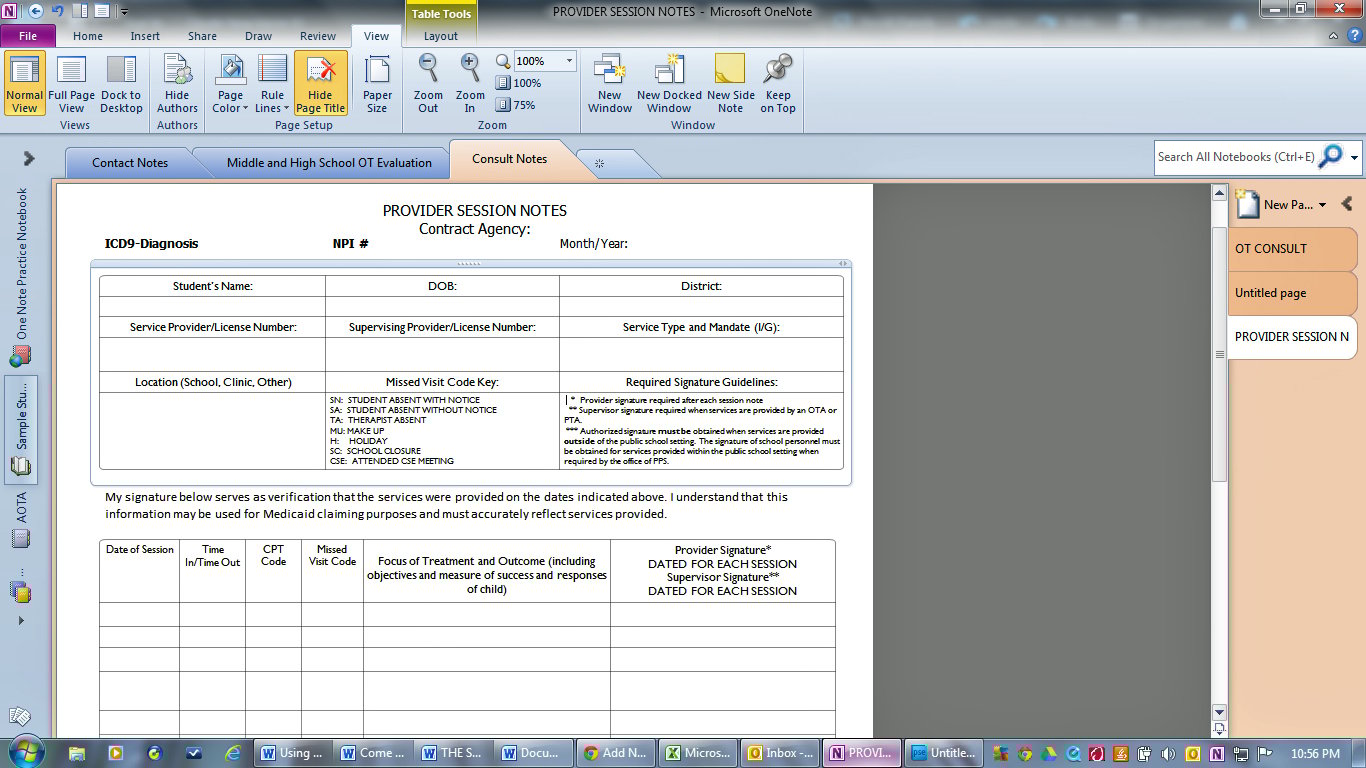
Task: Toggle Keep on Top pin
Action: [777, 84]
